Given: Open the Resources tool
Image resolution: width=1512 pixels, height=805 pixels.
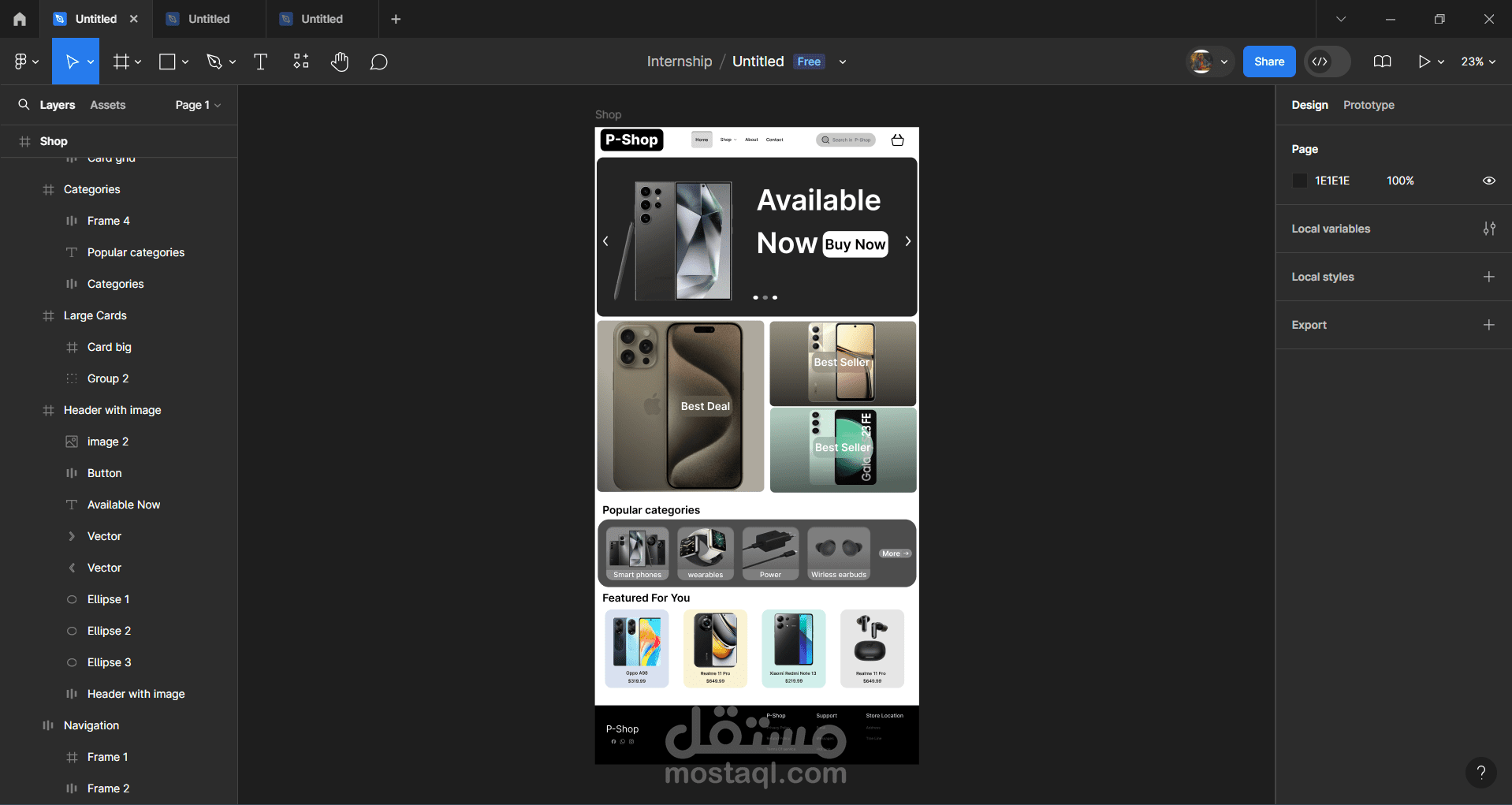Looking at the screenshot, I should 301,61.
